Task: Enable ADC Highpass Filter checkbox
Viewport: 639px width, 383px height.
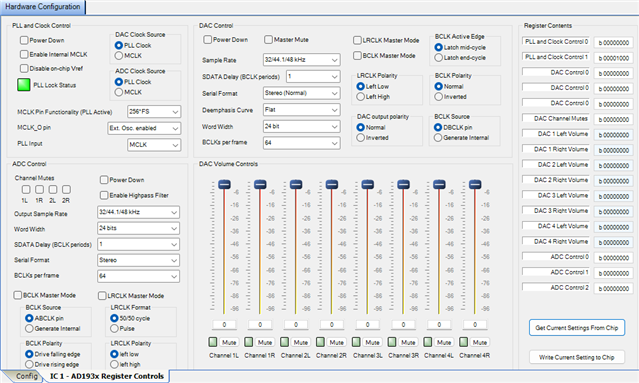Action: coord(104,195)
